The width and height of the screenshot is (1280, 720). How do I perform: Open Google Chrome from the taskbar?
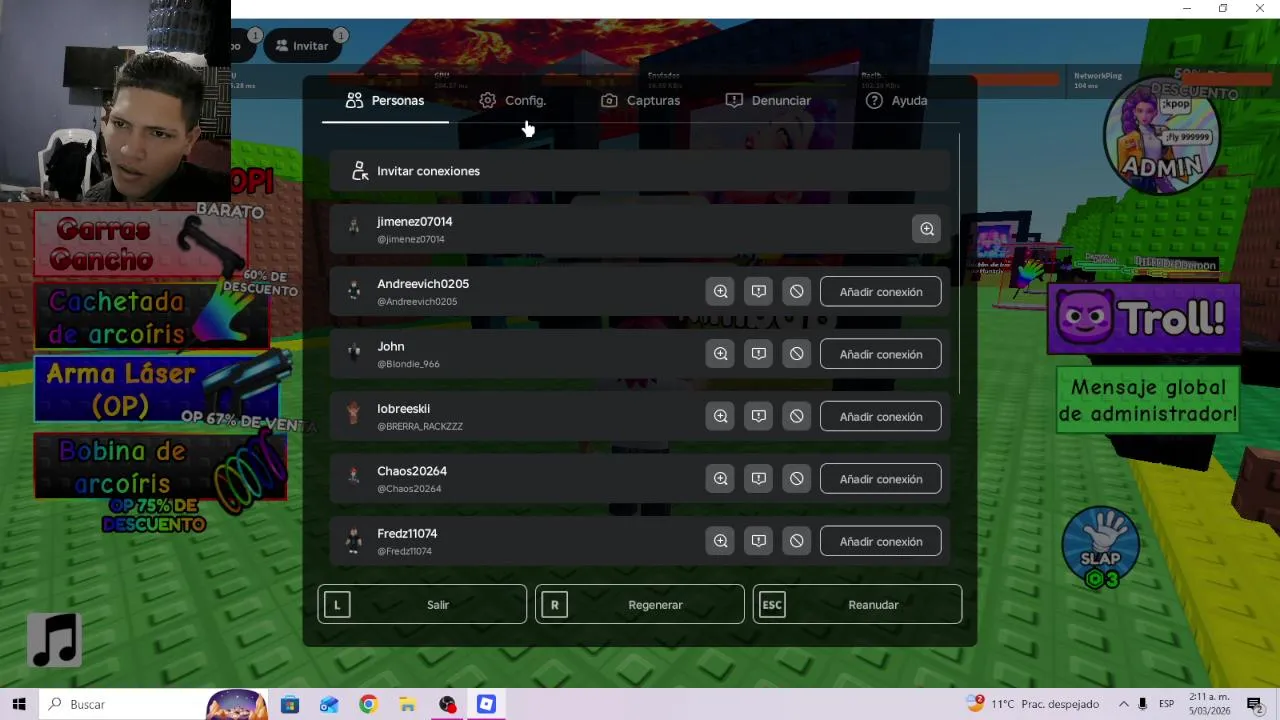[368, 704]
